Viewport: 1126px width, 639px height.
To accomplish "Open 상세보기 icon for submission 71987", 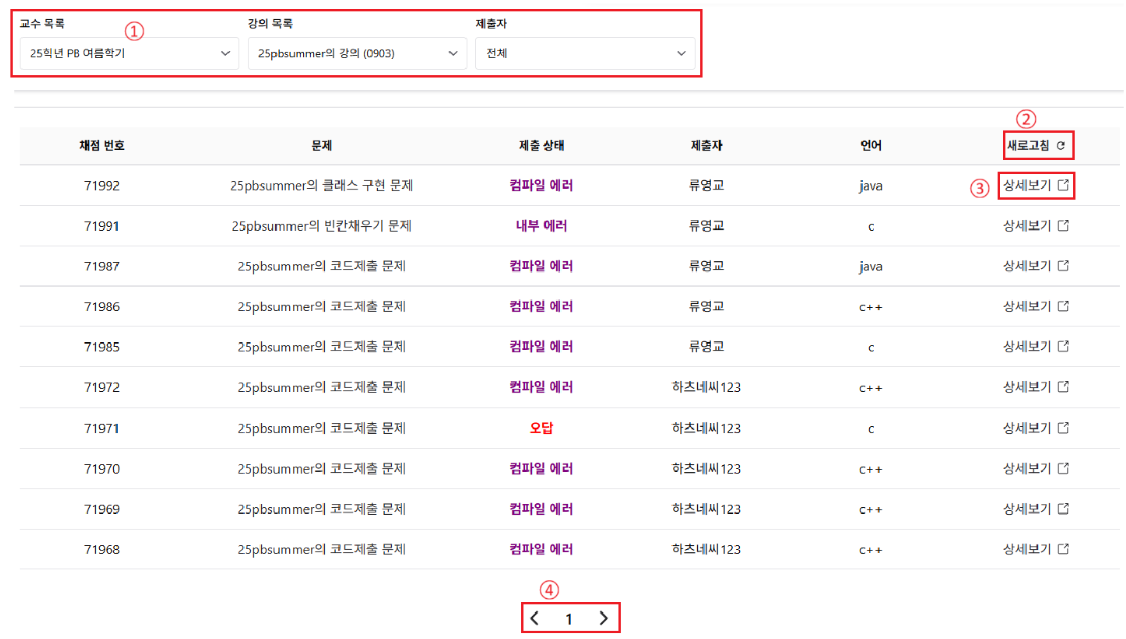I will point(1064,265).
